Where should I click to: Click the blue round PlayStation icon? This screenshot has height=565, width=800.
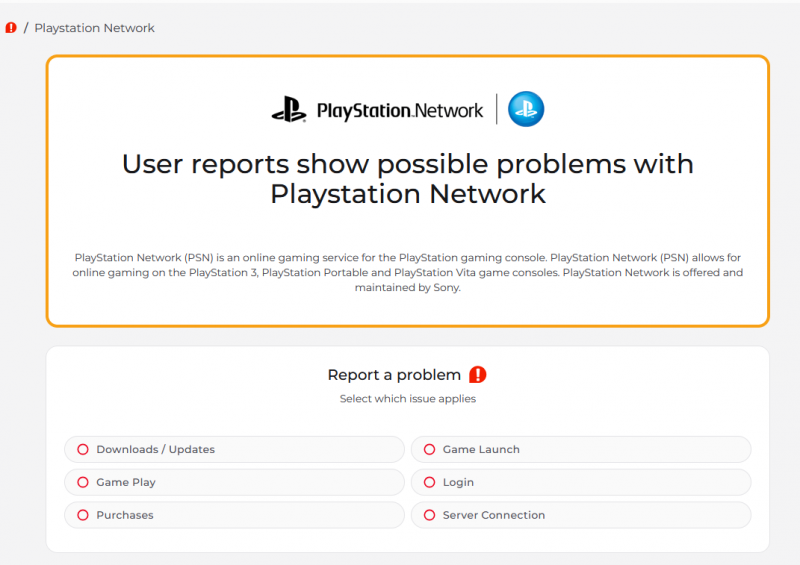point(526,109)
